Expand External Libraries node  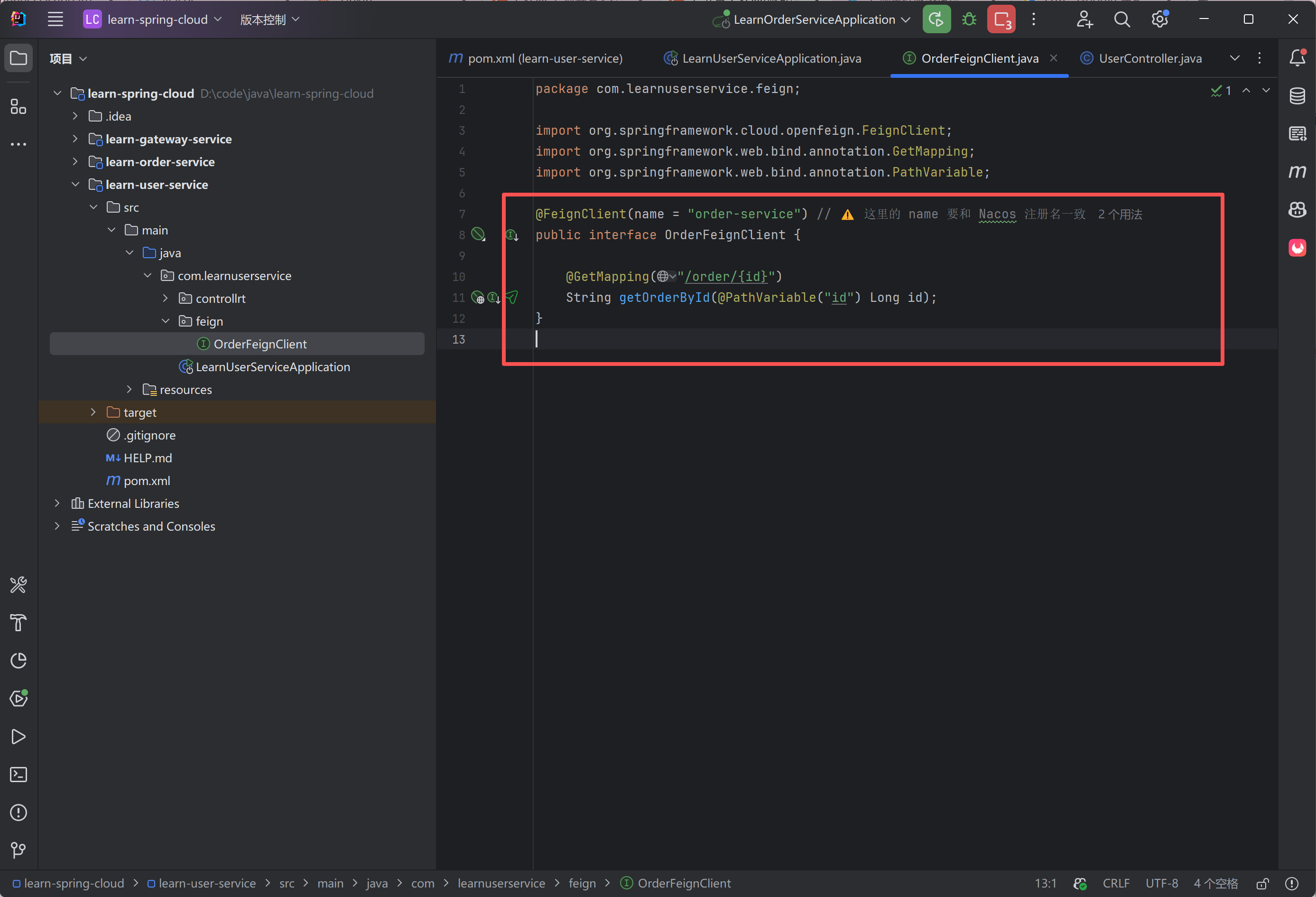click(57, 503)
